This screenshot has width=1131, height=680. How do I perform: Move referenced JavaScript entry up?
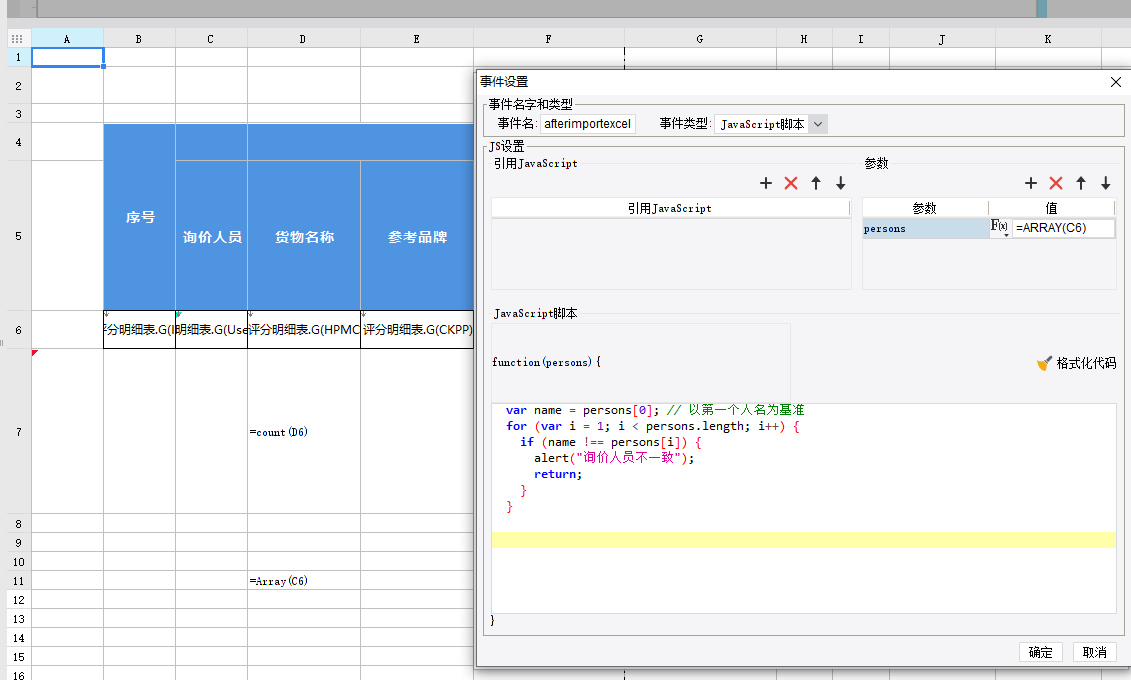[816, 184]
